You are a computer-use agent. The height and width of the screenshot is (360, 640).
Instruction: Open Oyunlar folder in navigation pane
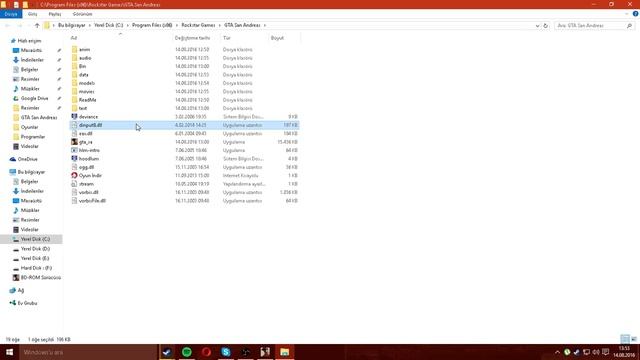point(29,127)
